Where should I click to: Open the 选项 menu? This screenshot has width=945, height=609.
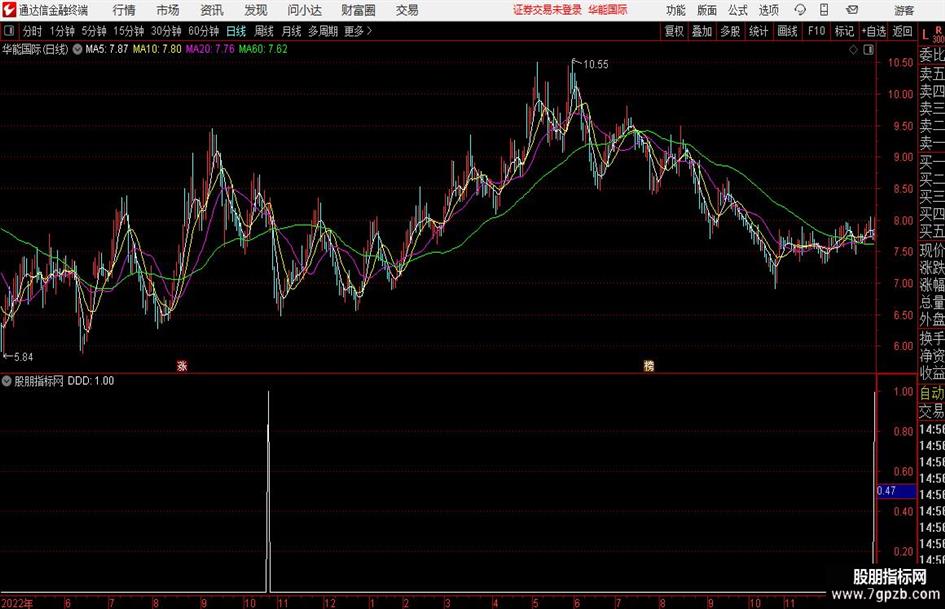tap(768, 10)
